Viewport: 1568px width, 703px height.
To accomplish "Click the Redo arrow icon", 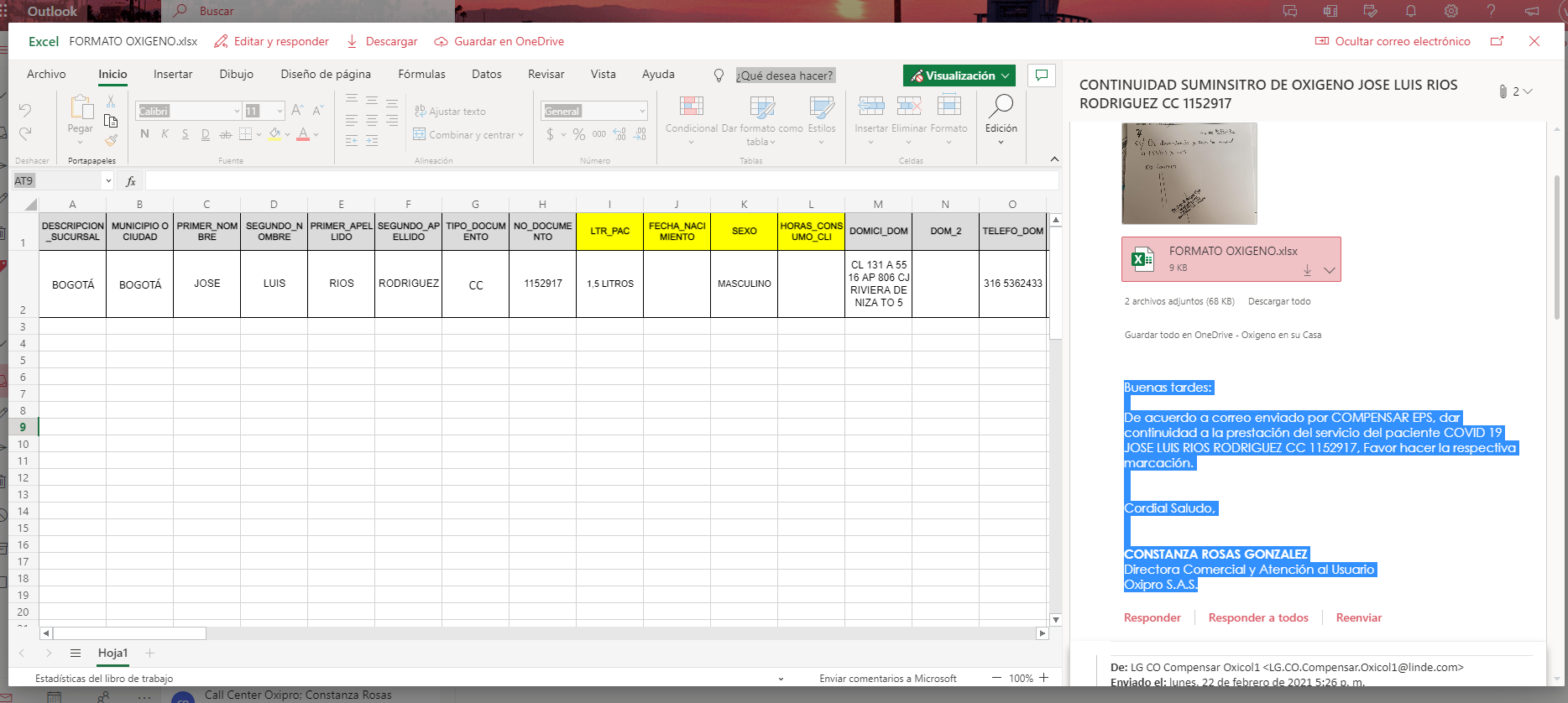I will pyautogui.click(x=25, y=133).
